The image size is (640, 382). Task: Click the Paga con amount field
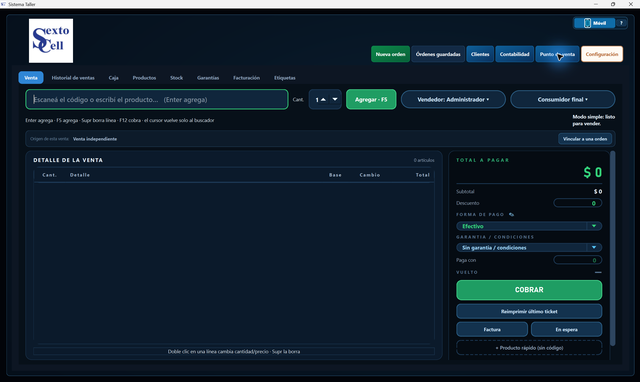pyautogui.click(x=578, y=260)
